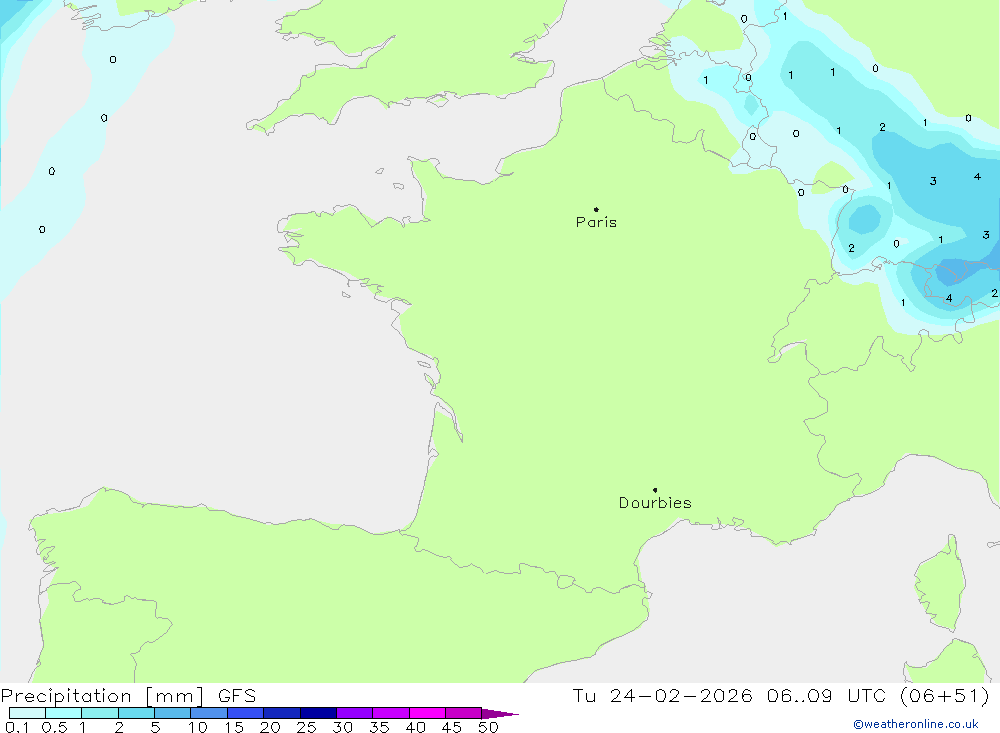Pick the 2–5 mm legend swatch
The image size is (1000, 733).
(x=136, y=713)
